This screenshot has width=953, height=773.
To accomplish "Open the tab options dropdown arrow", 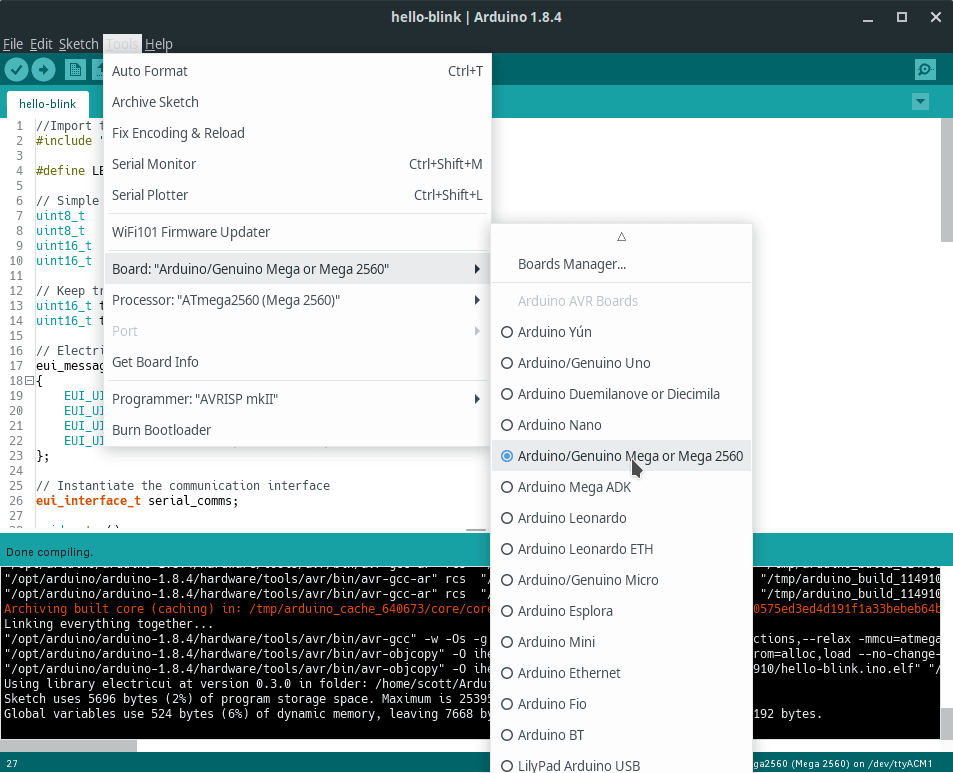I will (x=920, y=102).
